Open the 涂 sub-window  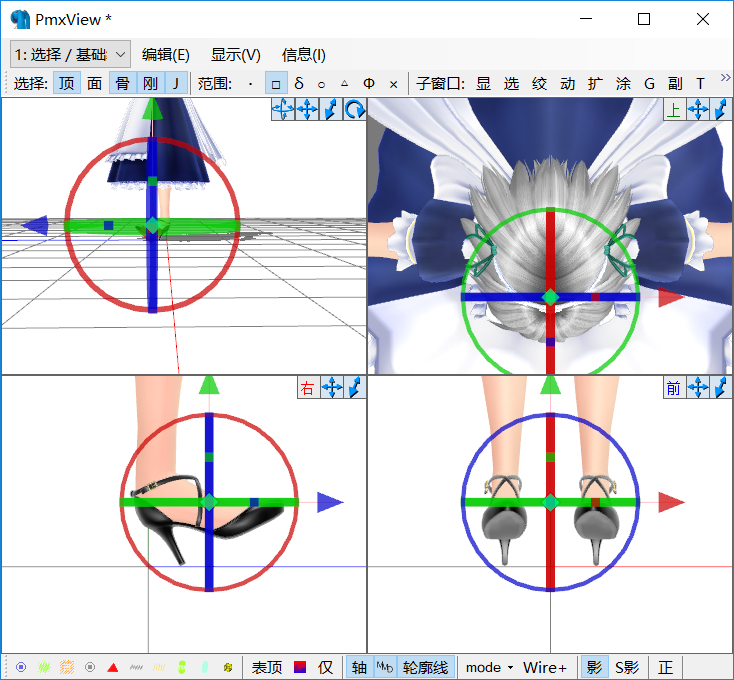point(623,84)
